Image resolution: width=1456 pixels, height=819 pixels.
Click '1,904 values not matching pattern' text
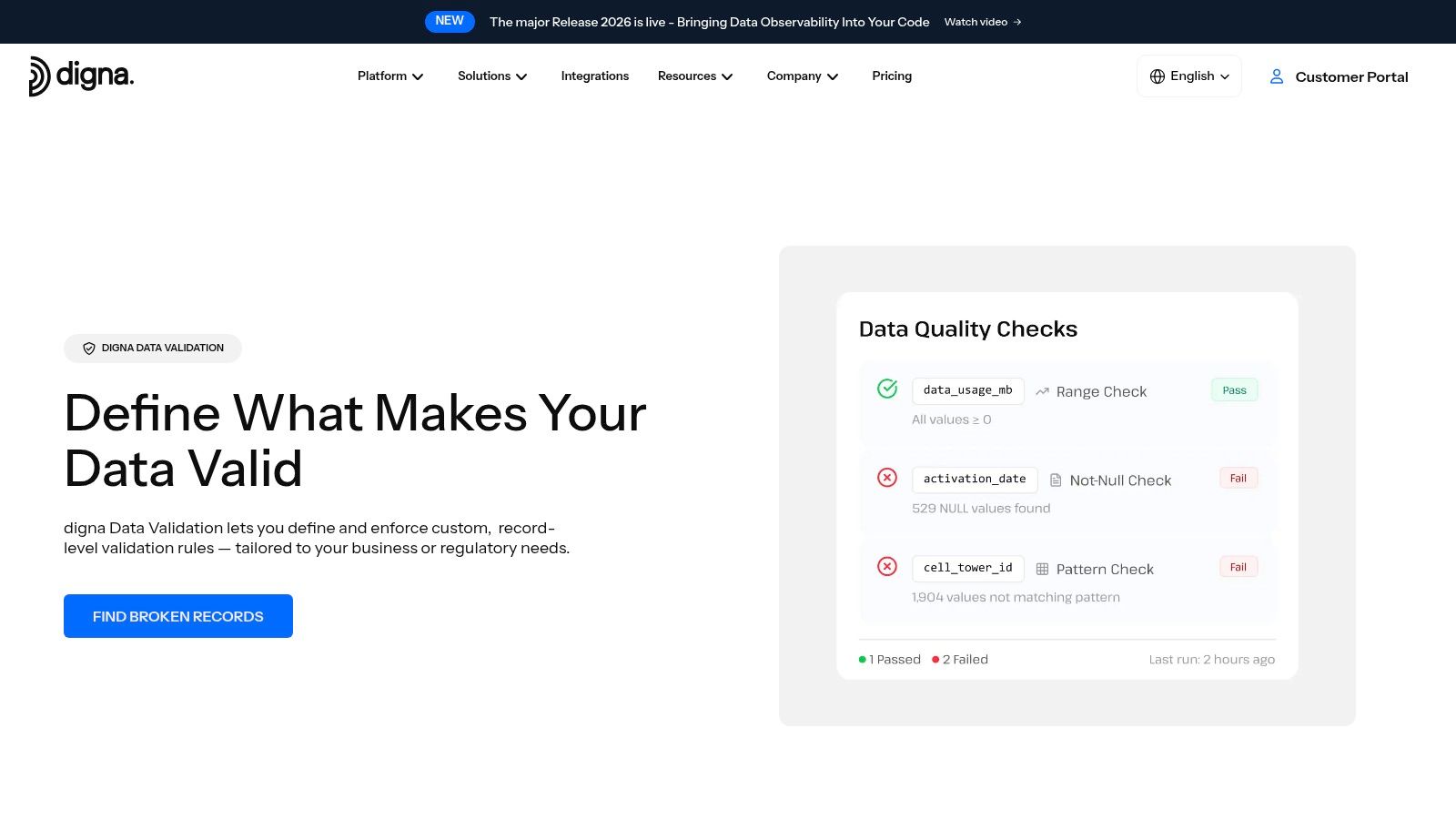point(1016,598)
